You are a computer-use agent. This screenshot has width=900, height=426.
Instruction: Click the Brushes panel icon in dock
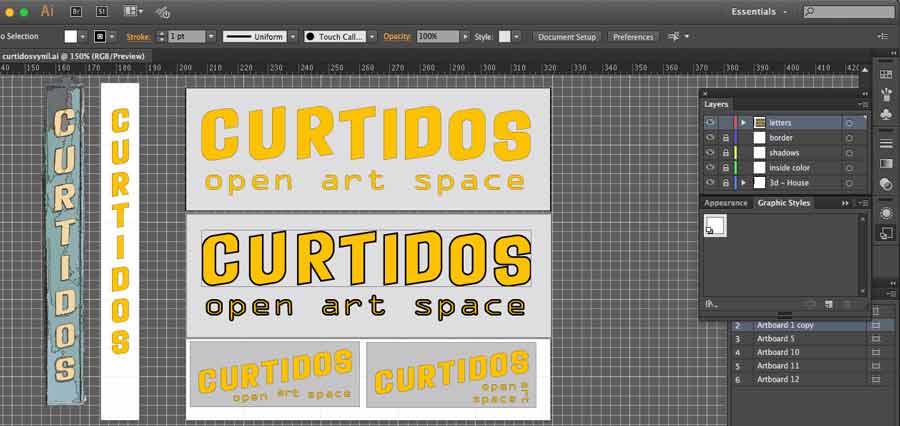point(885,95)
